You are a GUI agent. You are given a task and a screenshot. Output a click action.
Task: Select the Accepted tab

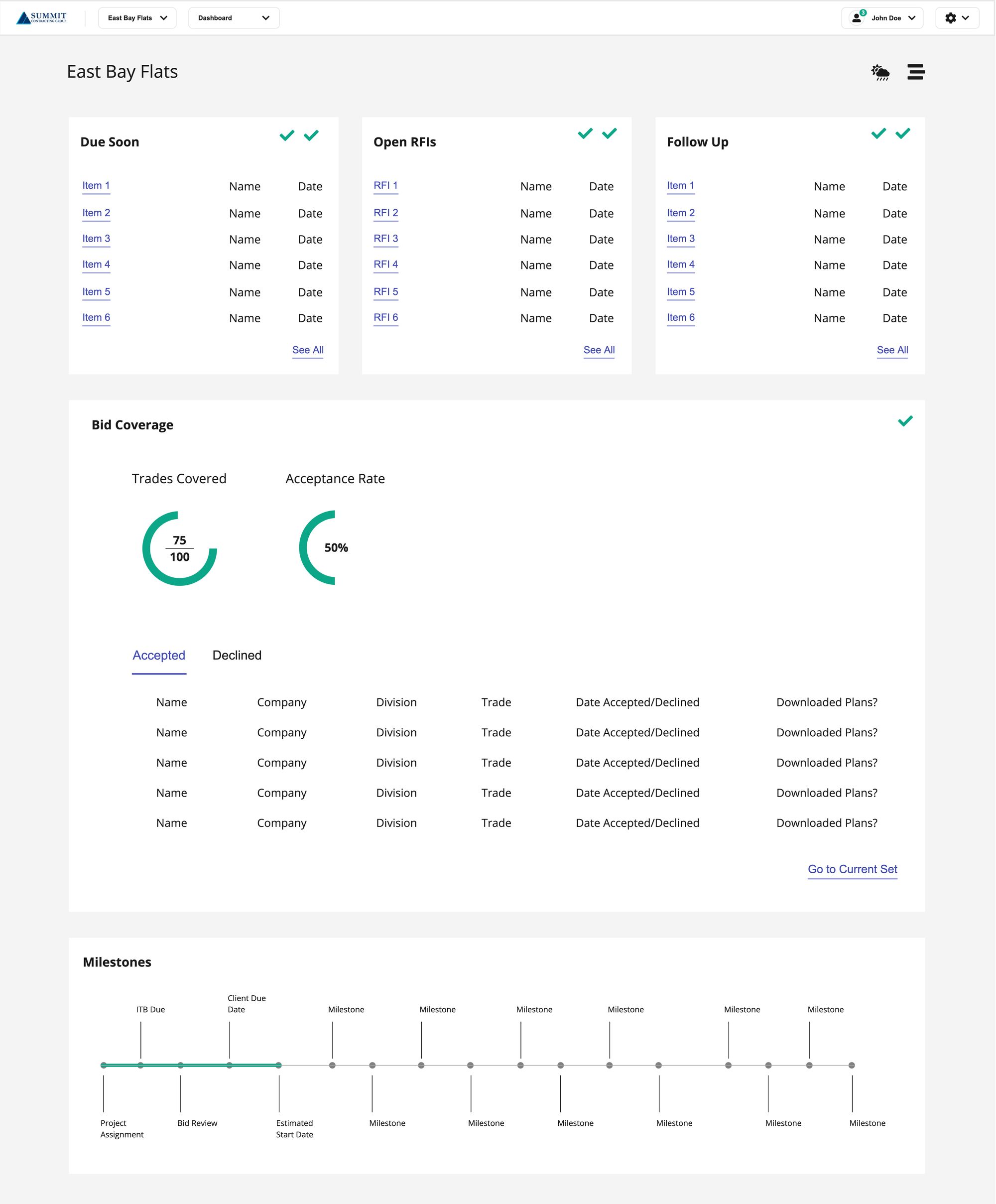pyautogui.click(x=159, y=656)
